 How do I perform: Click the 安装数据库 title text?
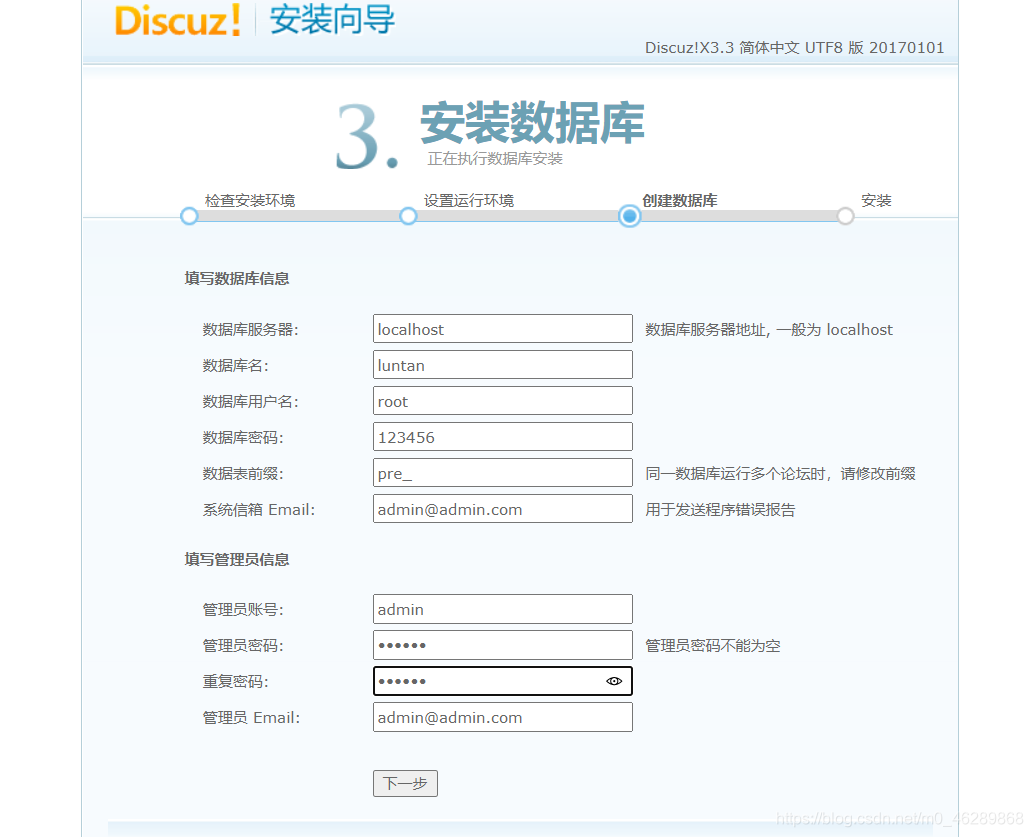[x=532, y=123]
